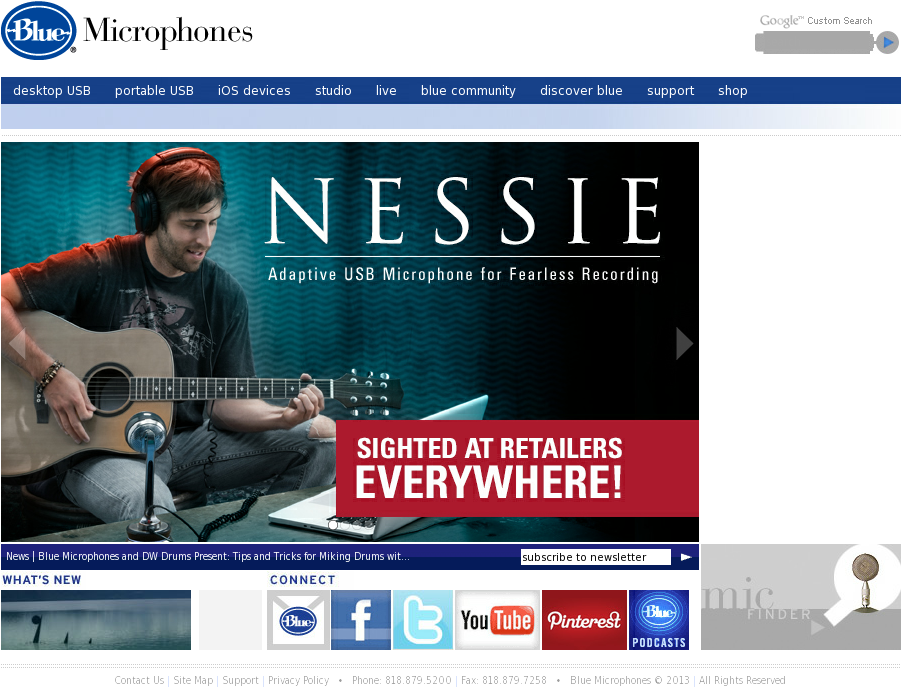Open the Pinterest icon
Viewport: 901px width, 687px height.
[584, 620]
